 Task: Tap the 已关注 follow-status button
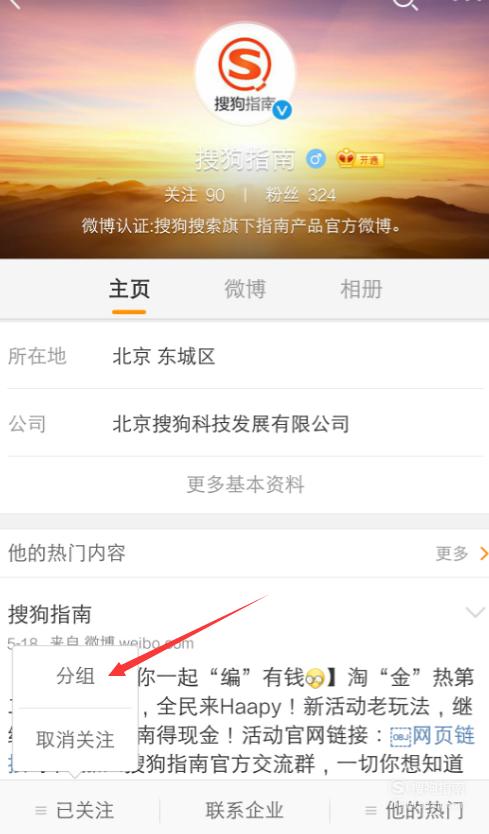75,811
